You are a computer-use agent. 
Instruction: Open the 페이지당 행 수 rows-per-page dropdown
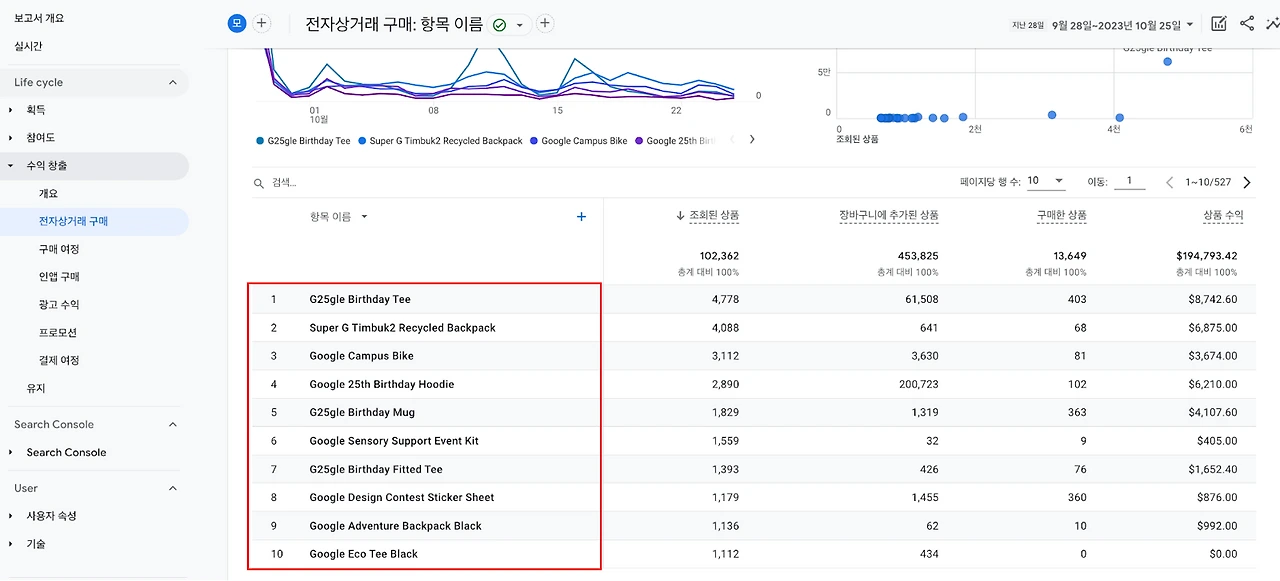point(1045,181)
